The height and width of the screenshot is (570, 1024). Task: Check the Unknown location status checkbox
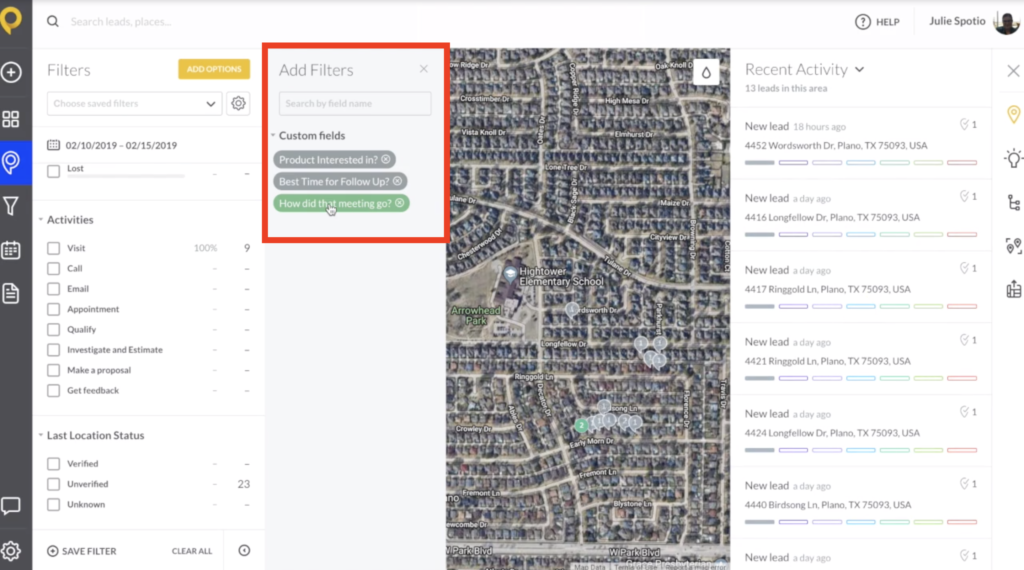coord(54,505)
